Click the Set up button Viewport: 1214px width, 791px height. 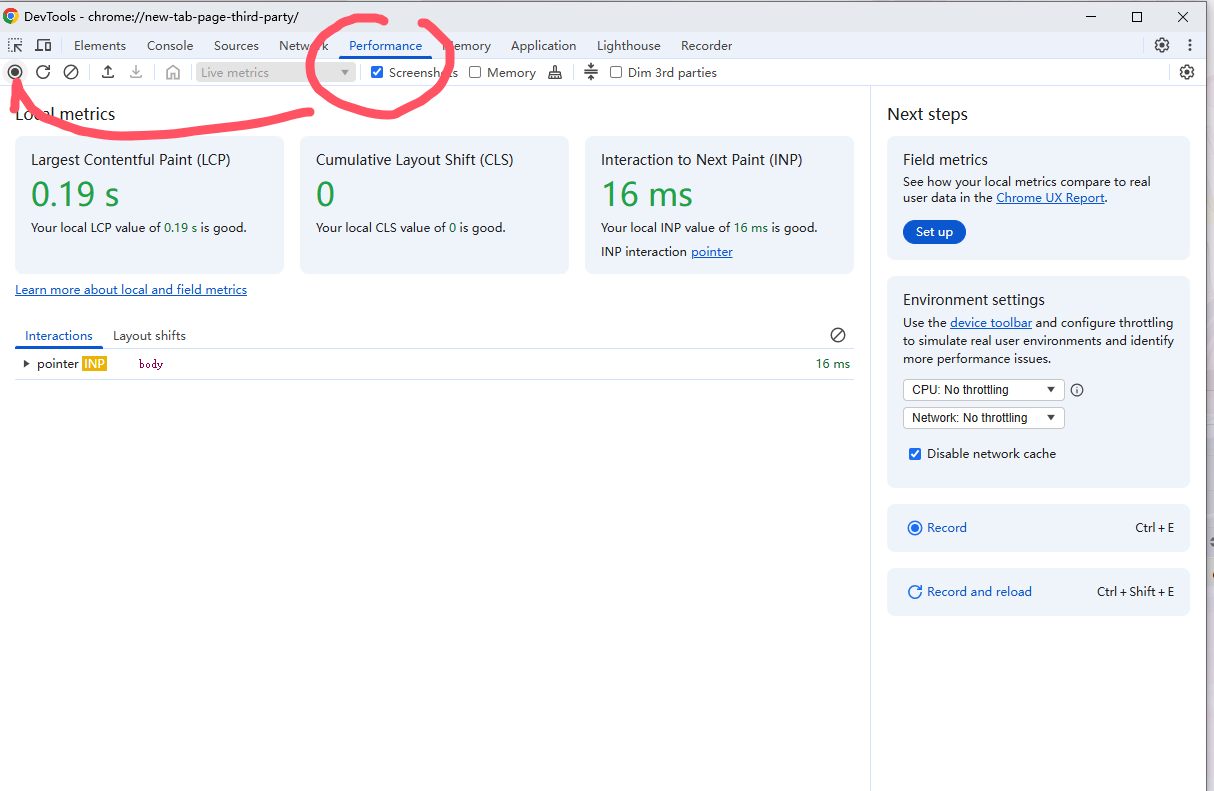pyautogui.click(x=934, y=232)
